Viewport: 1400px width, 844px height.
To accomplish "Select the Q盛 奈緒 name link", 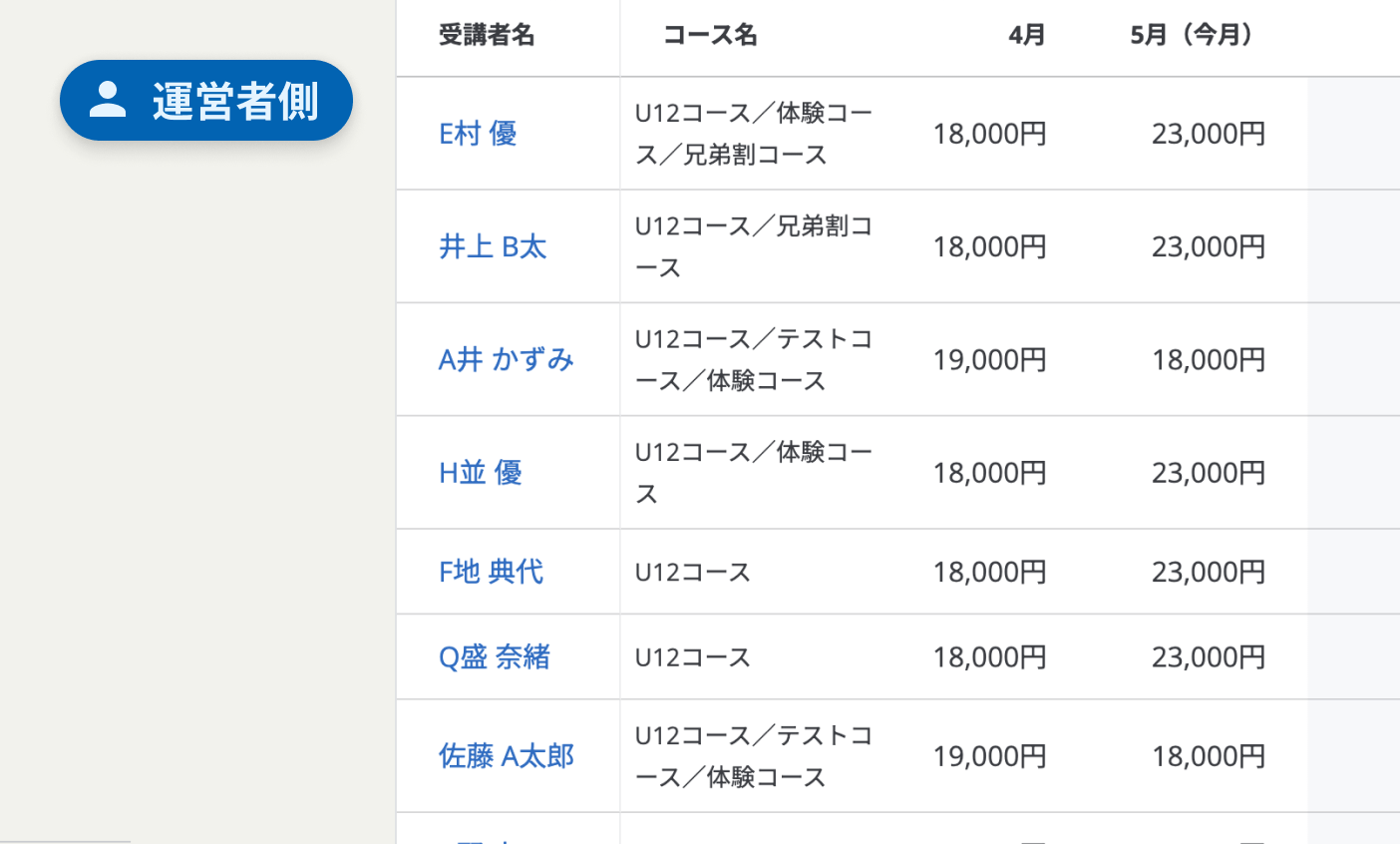I will coord(495,656).
